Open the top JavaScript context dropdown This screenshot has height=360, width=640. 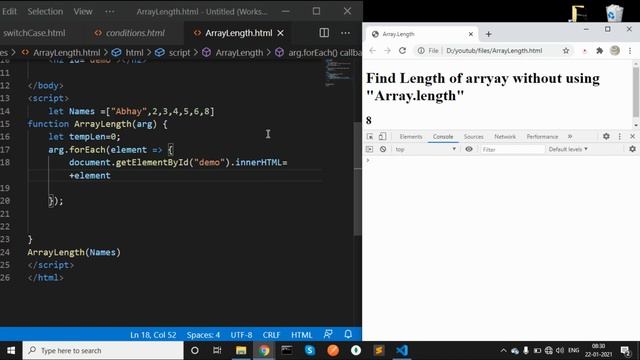425,149
